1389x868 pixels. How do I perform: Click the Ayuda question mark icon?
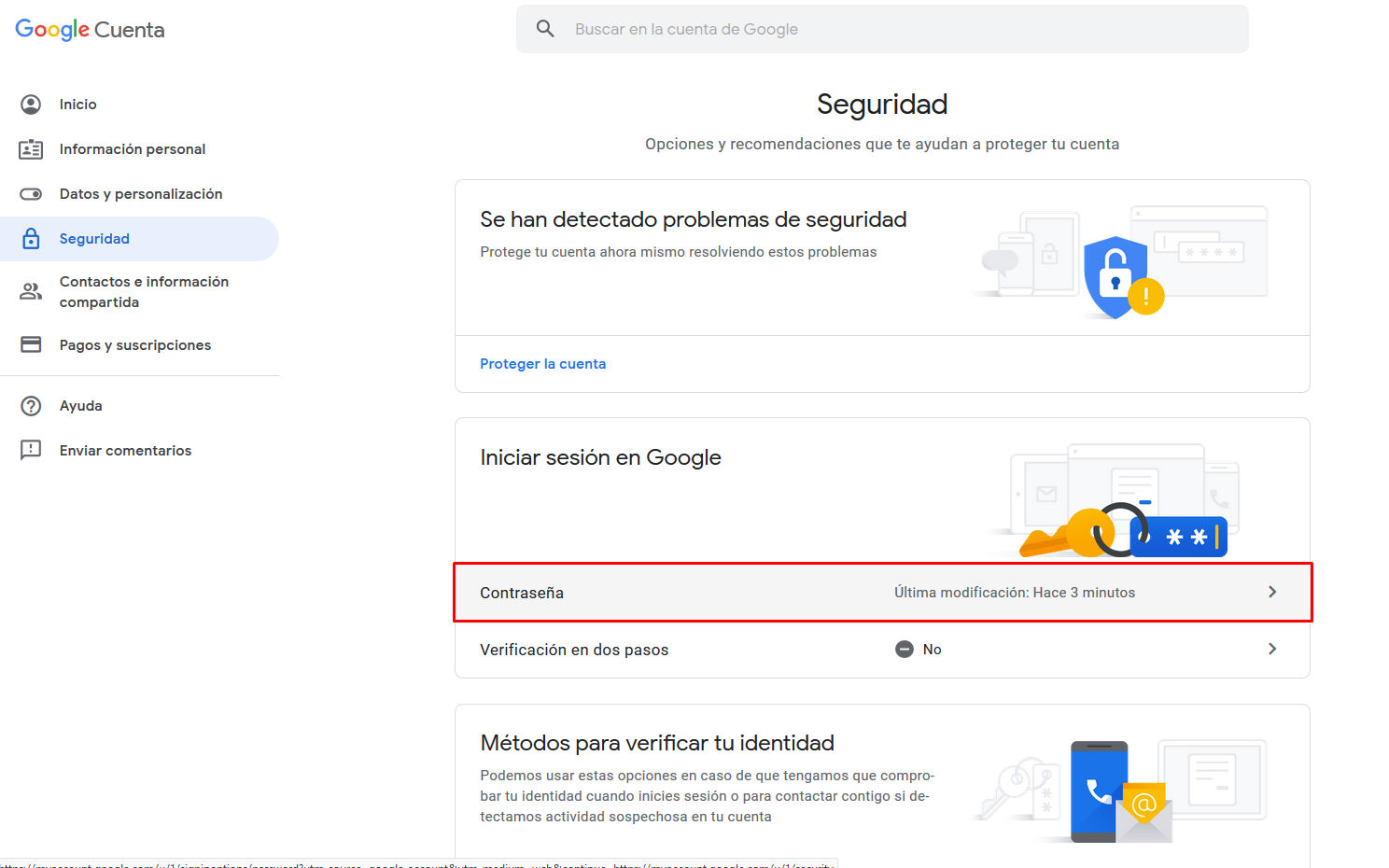(x=31, y=406)
